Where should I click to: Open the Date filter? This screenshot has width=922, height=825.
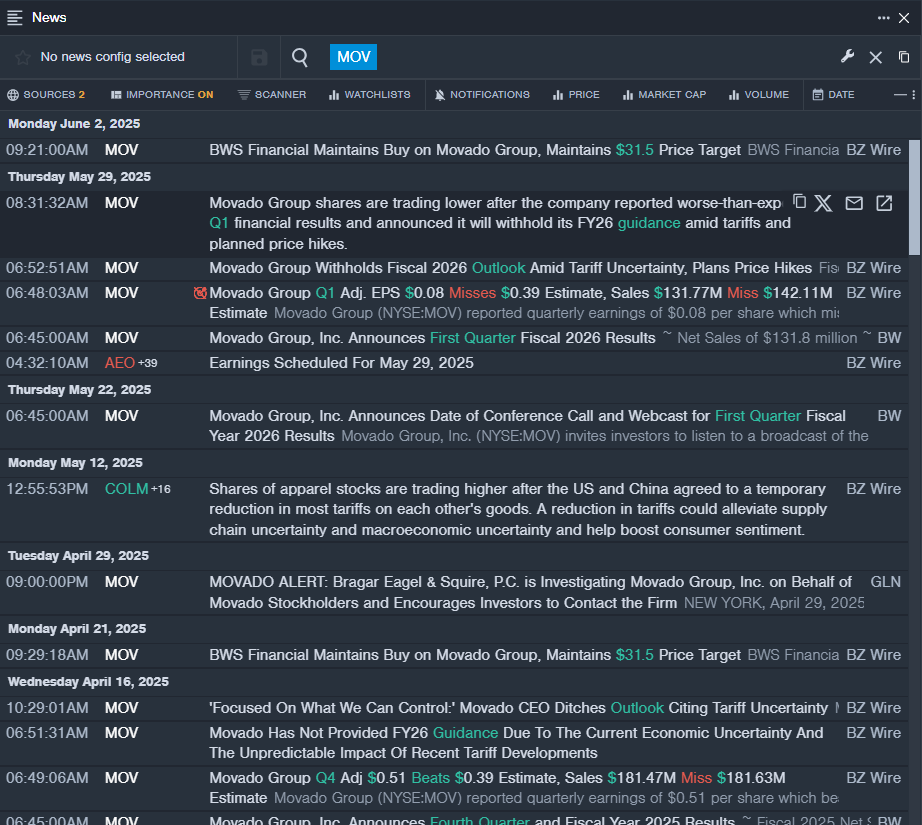[x=833, y=95]
